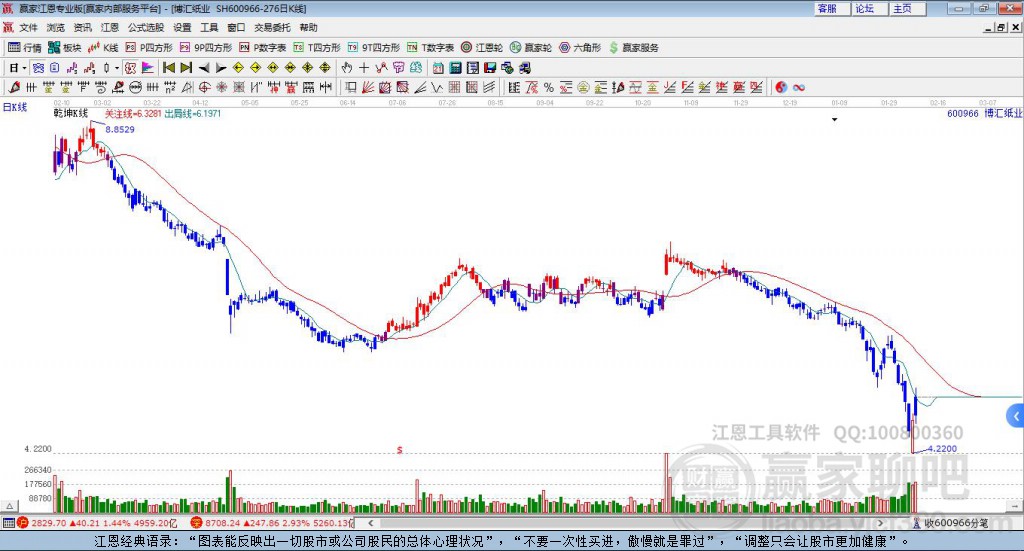Screen dimensions: 1024x551
Task: Click the blue side panel chevron
Action: pos(1015,416)
